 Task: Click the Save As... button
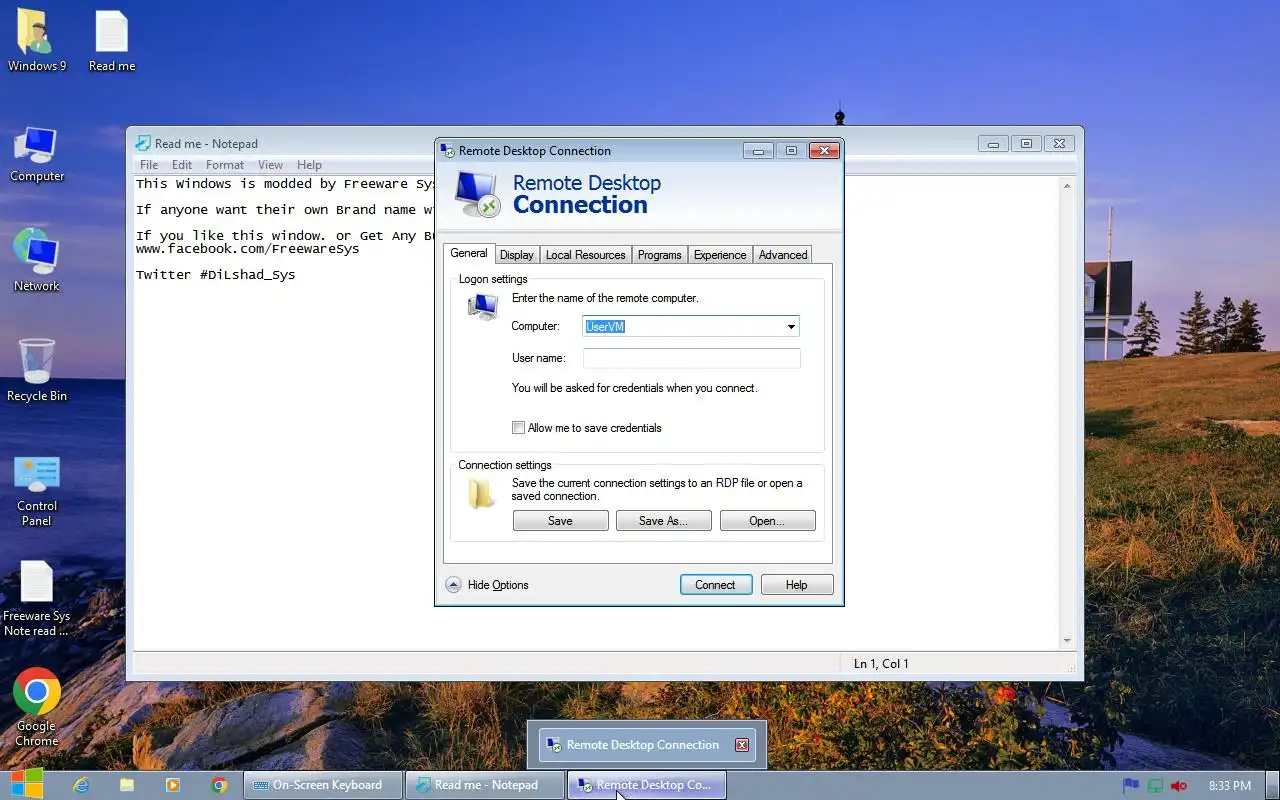coord(664,521)
